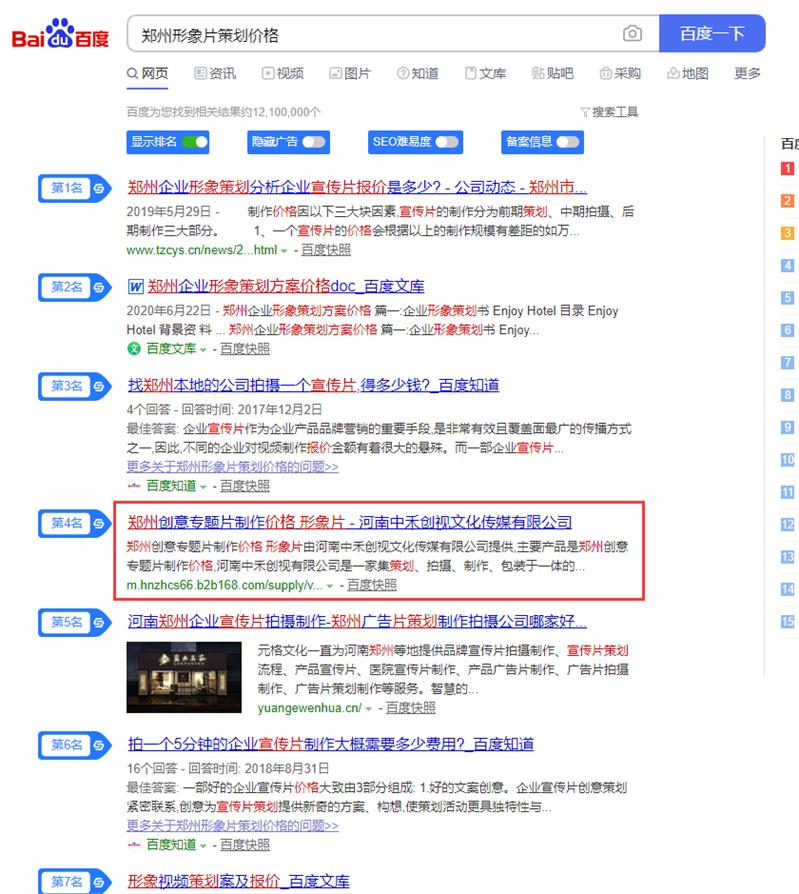Open 百度快照 for tzcys.cn result

(x=326, y=250)
